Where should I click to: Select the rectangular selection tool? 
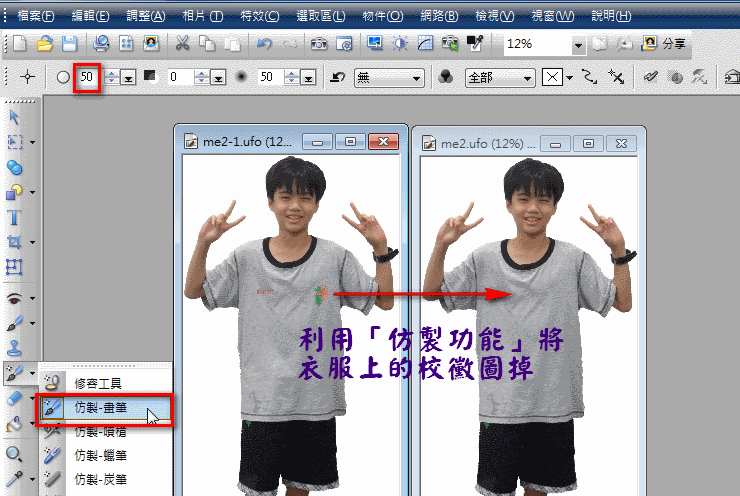pos(14,142)
